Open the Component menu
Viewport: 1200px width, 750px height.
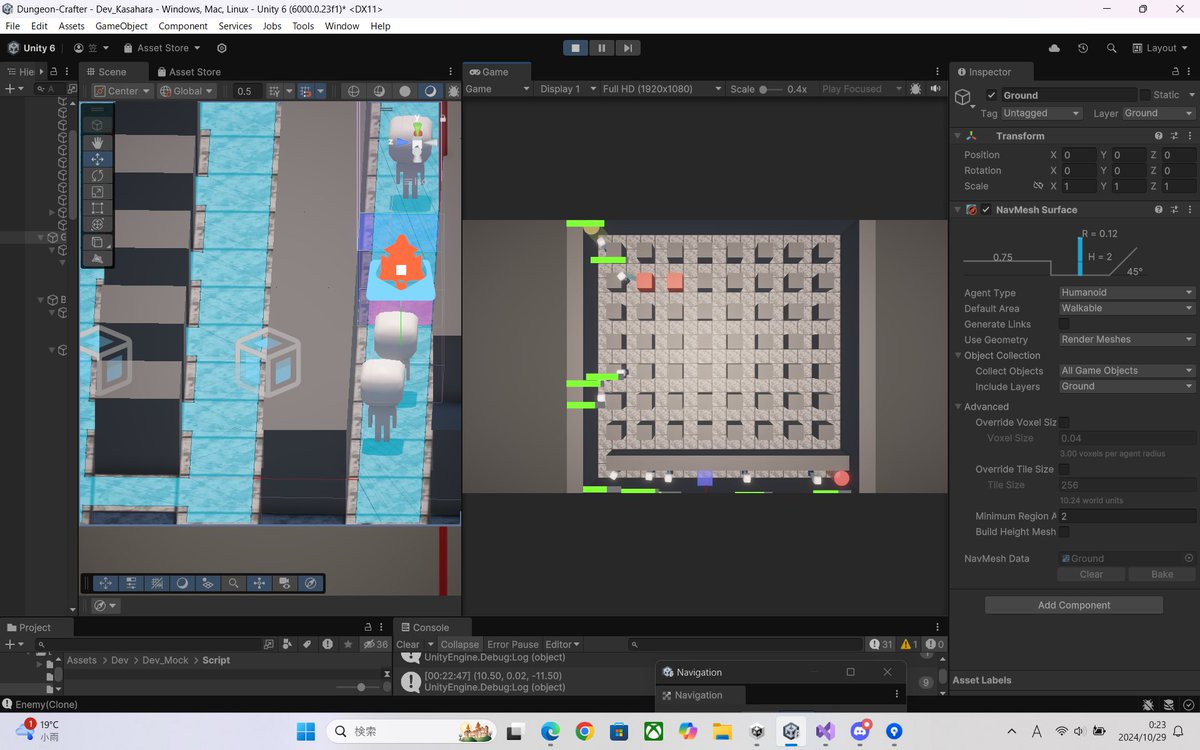coord(183,26)
